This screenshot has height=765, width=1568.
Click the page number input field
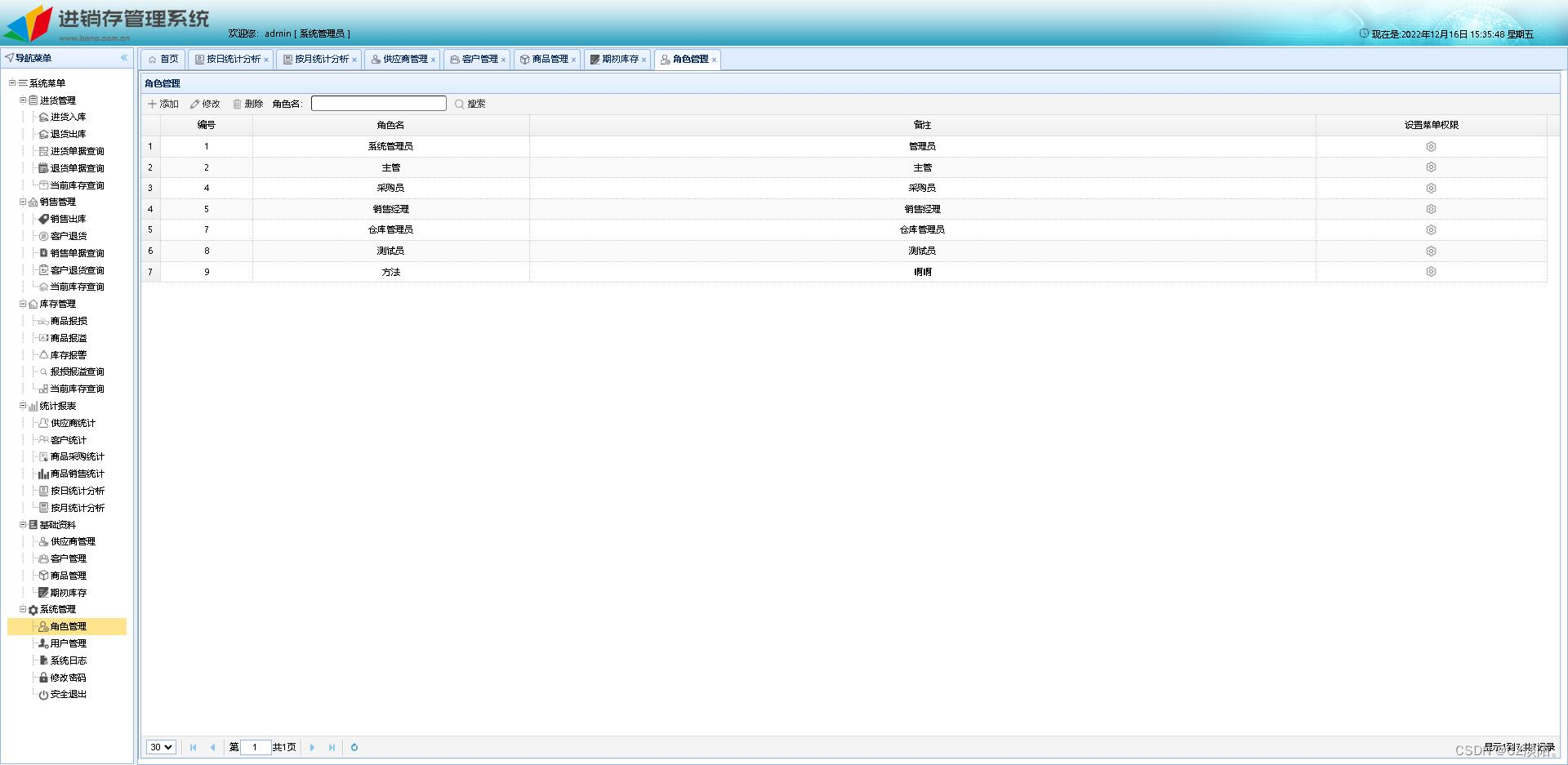pos(256,747)
